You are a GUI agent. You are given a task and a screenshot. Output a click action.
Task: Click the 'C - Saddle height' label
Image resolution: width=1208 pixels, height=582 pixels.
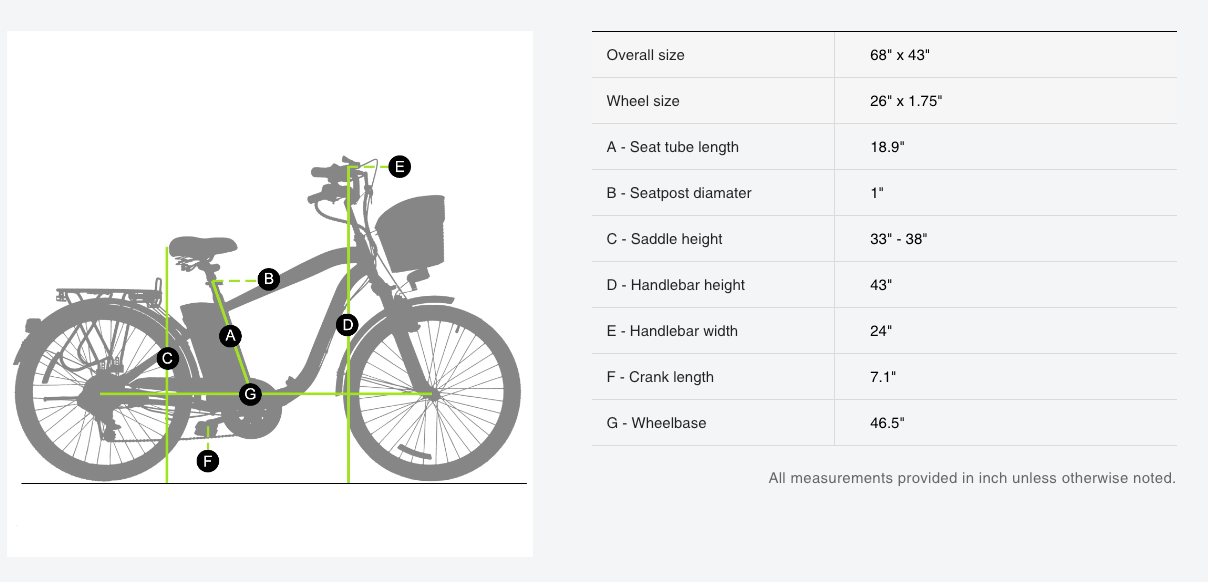[665, 239]
